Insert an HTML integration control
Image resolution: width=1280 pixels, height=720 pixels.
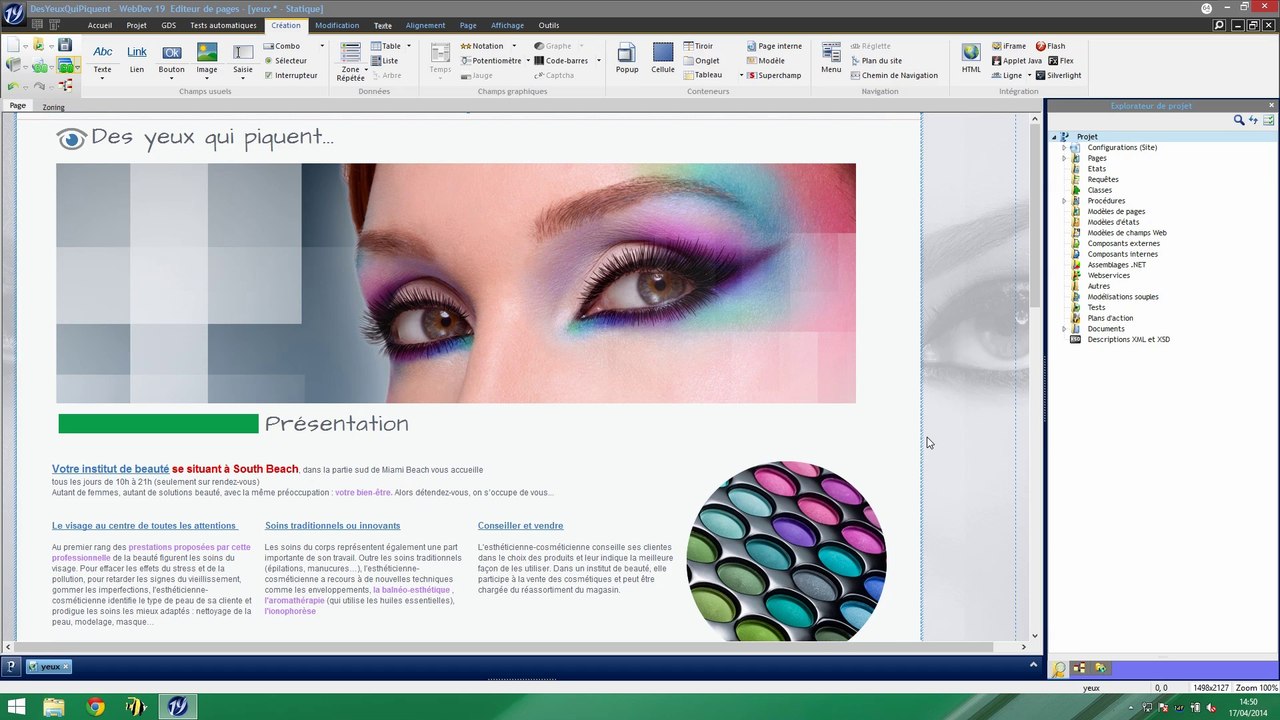coord(971,59)
